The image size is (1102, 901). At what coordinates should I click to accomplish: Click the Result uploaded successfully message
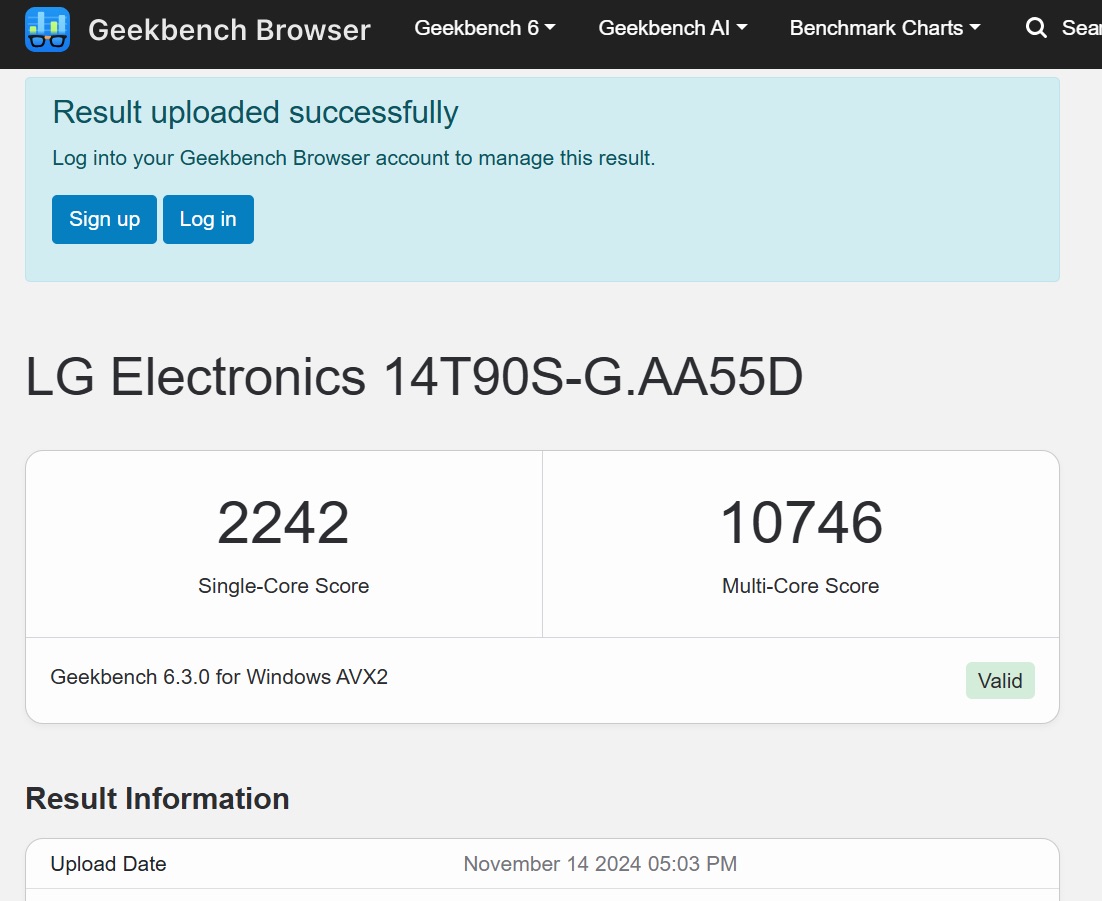[x=255, y=112]
